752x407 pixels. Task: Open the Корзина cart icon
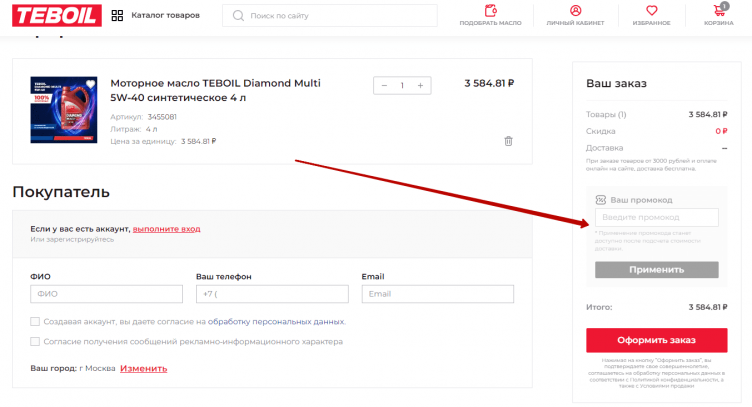pyautogui.click(x=718, y=14)
